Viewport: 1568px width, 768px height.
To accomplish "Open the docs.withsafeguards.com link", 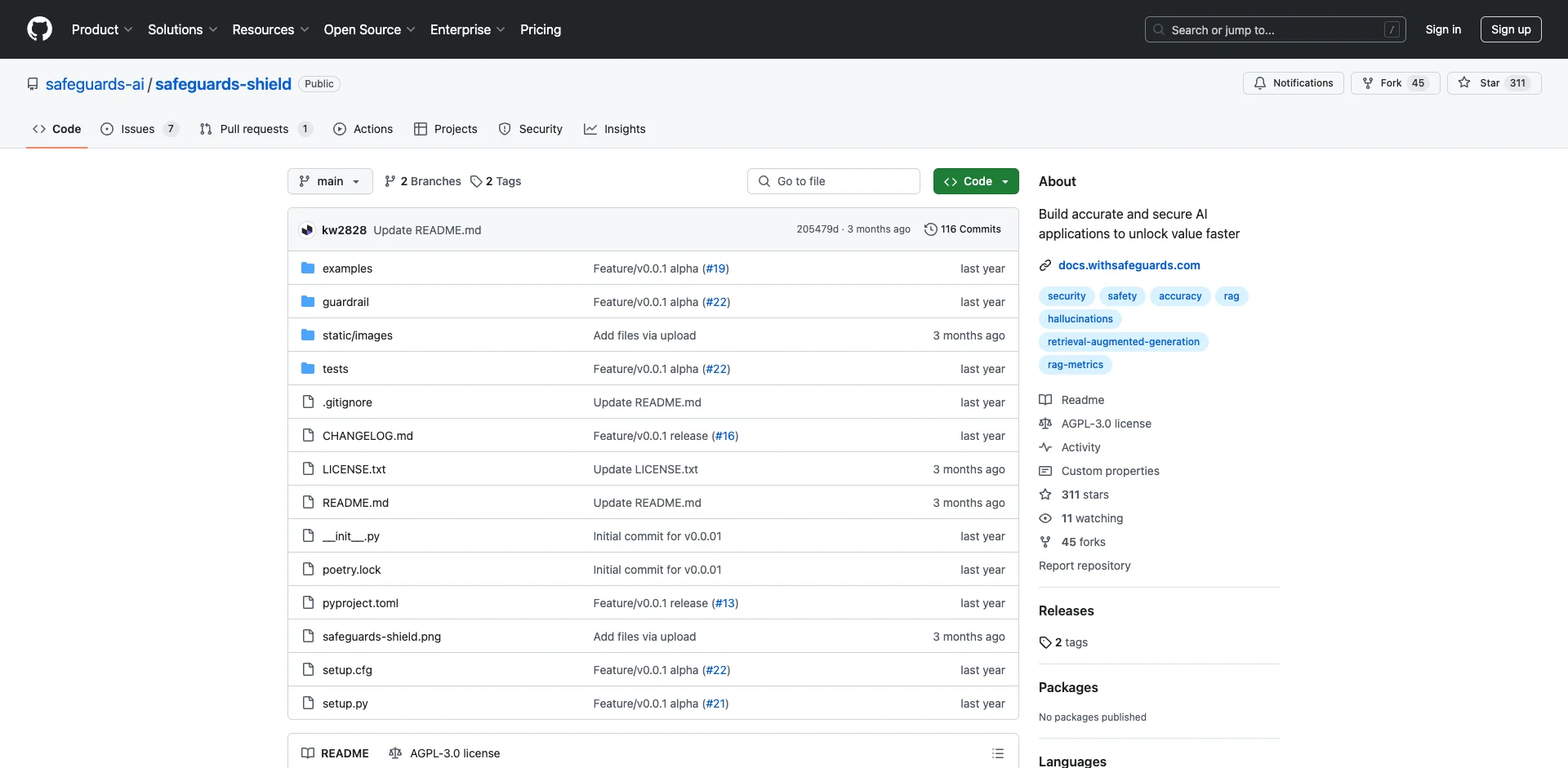I will tap(1129, 265).
